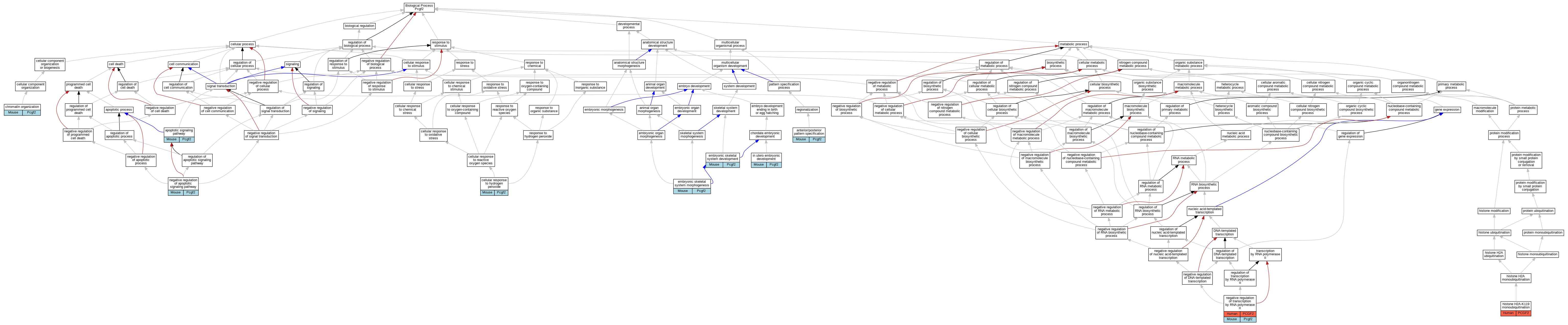Click 'Pcgf2' cell under in utero embryonic development

coord(774,164)
